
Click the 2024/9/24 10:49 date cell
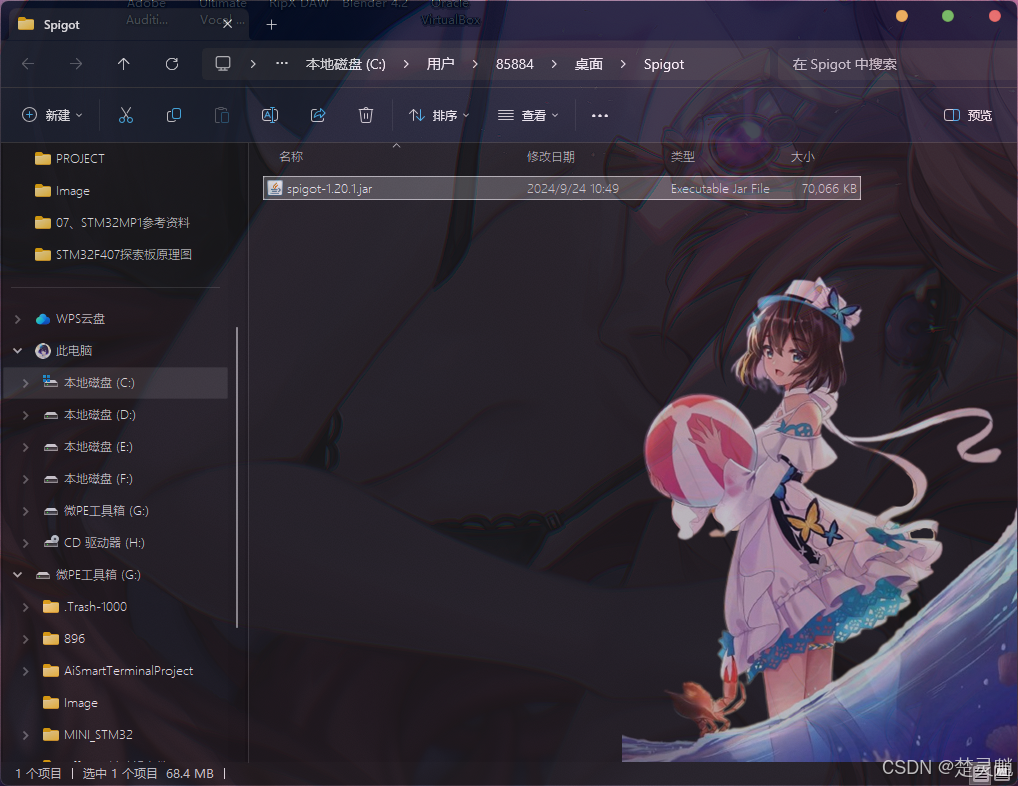(x=573, y=188)
